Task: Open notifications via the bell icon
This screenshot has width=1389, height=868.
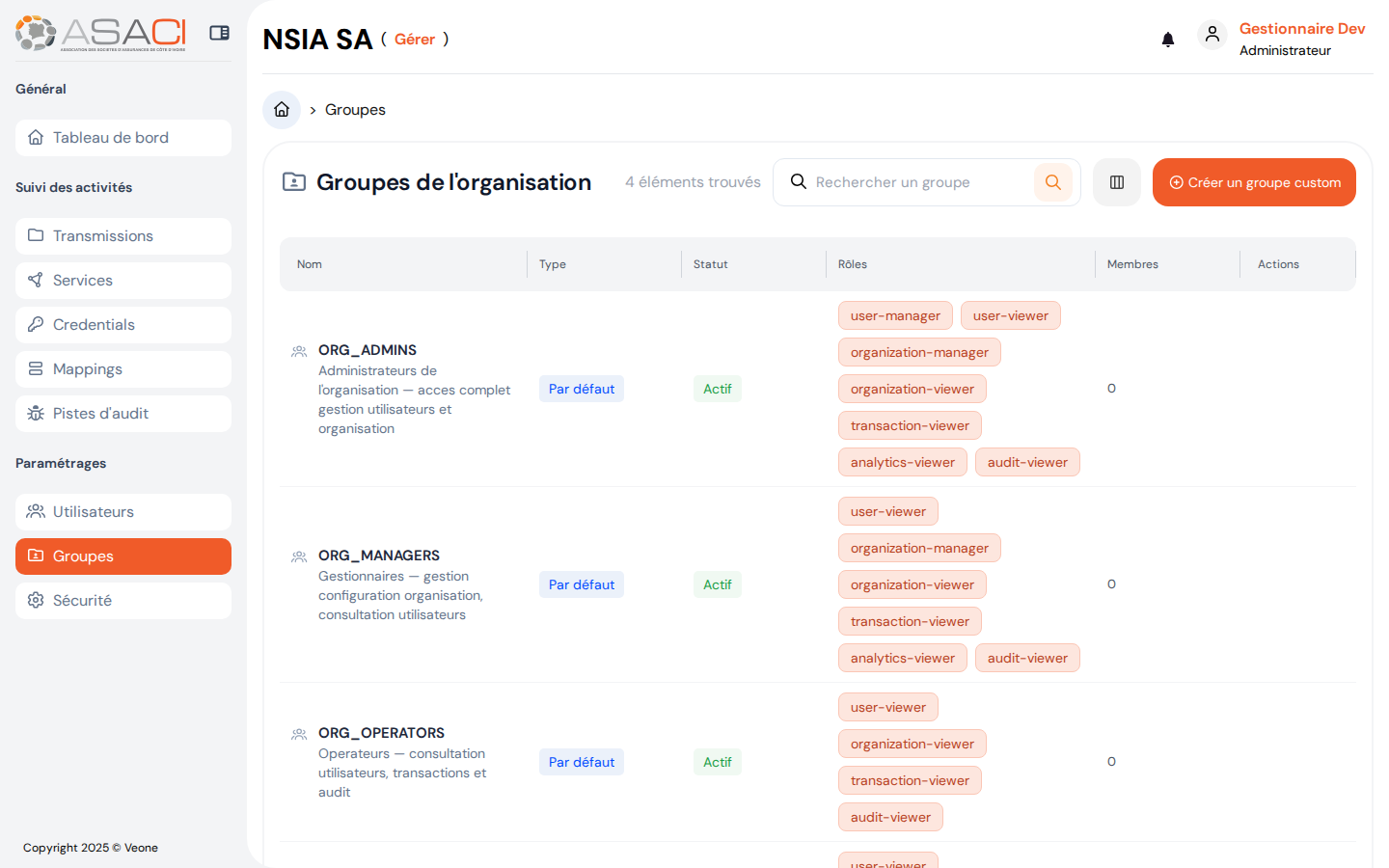Action: tap(1167, 40)
